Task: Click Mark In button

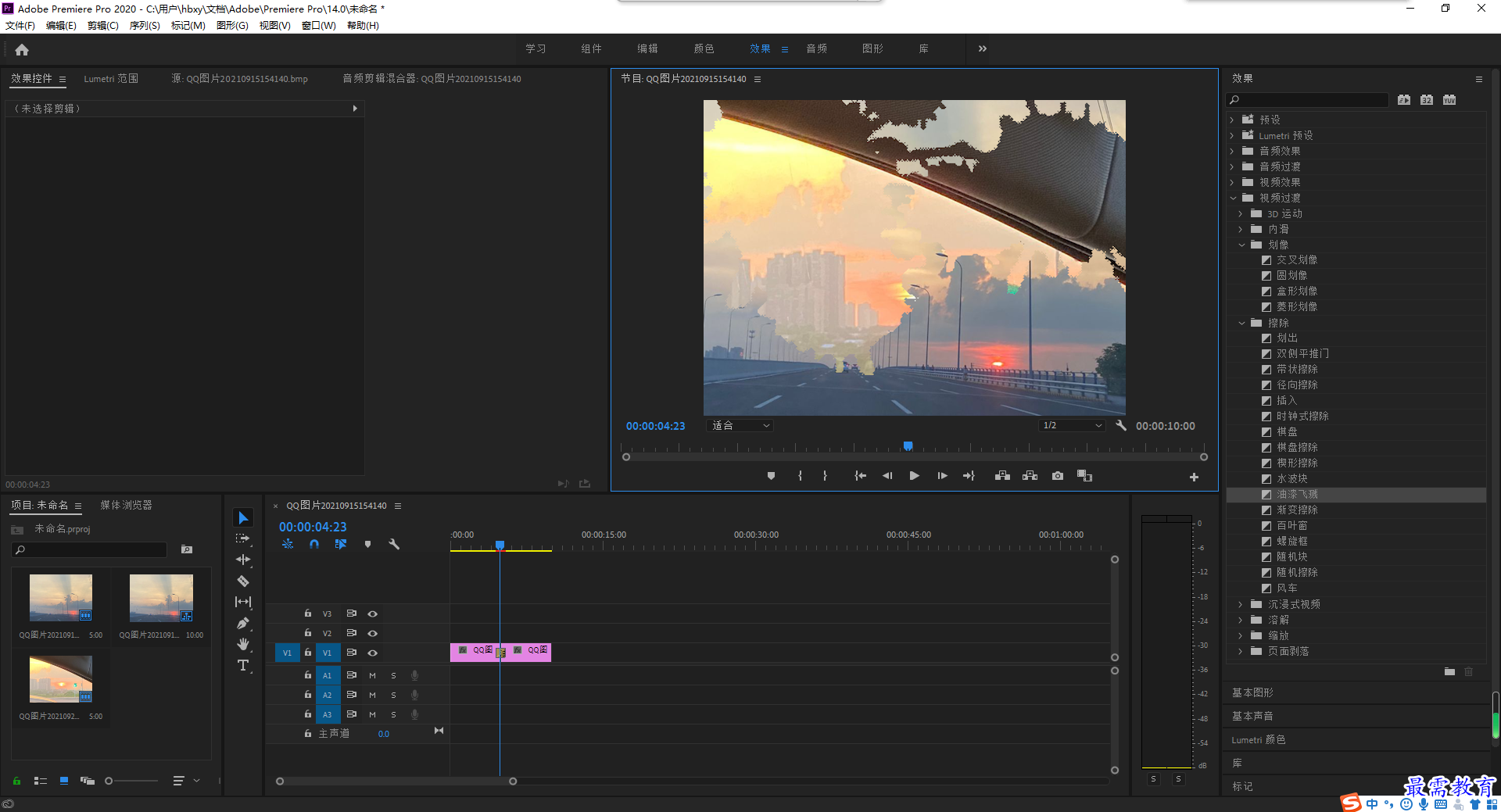Action: pos(800,476)
